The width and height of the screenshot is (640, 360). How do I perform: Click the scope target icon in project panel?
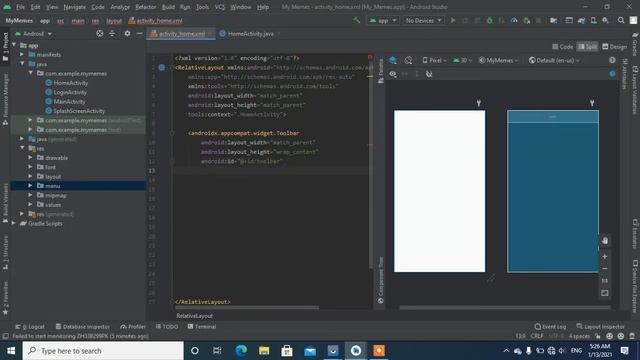click(x=100, y=33)
